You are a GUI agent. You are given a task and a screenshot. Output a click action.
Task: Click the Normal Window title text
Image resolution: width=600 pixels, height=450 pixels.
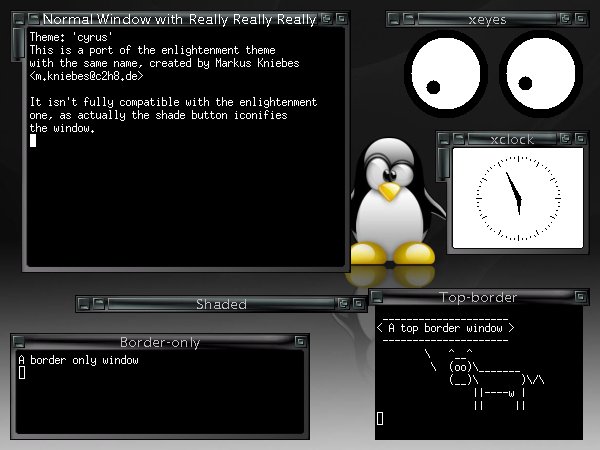(180, 19)
